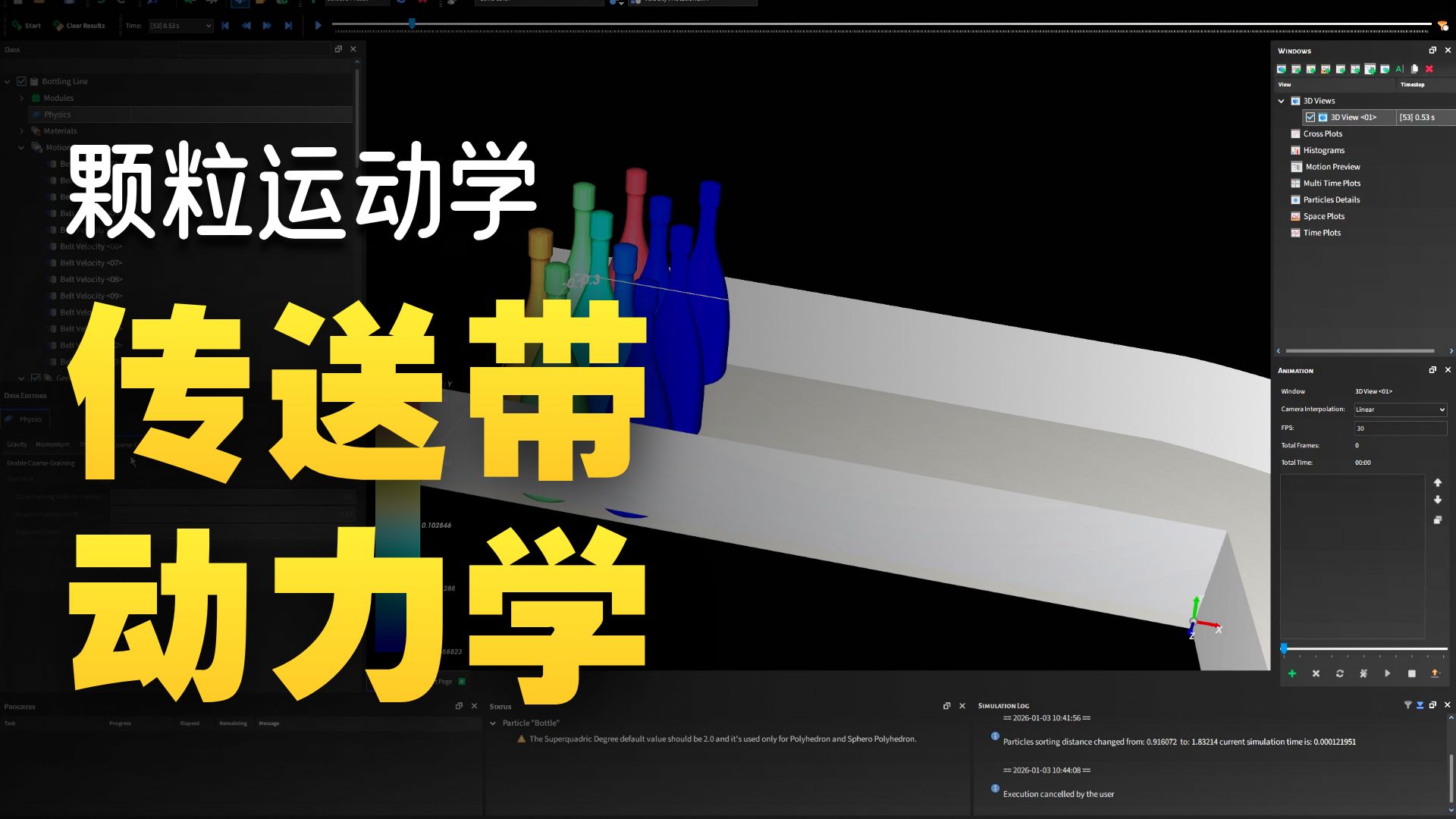The height and width of the screenshot is (819, 1456).
Task: Open the Histograms window type icon
Action: [1296, 149]
